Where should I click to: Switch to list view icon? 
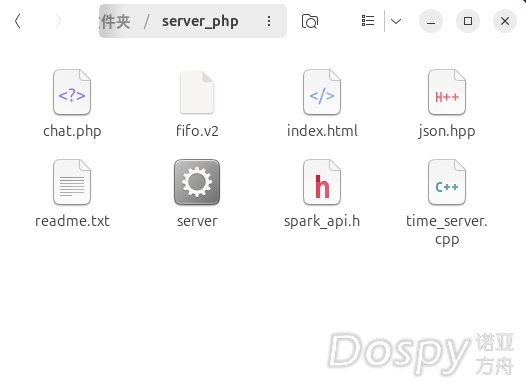[368, 21]
